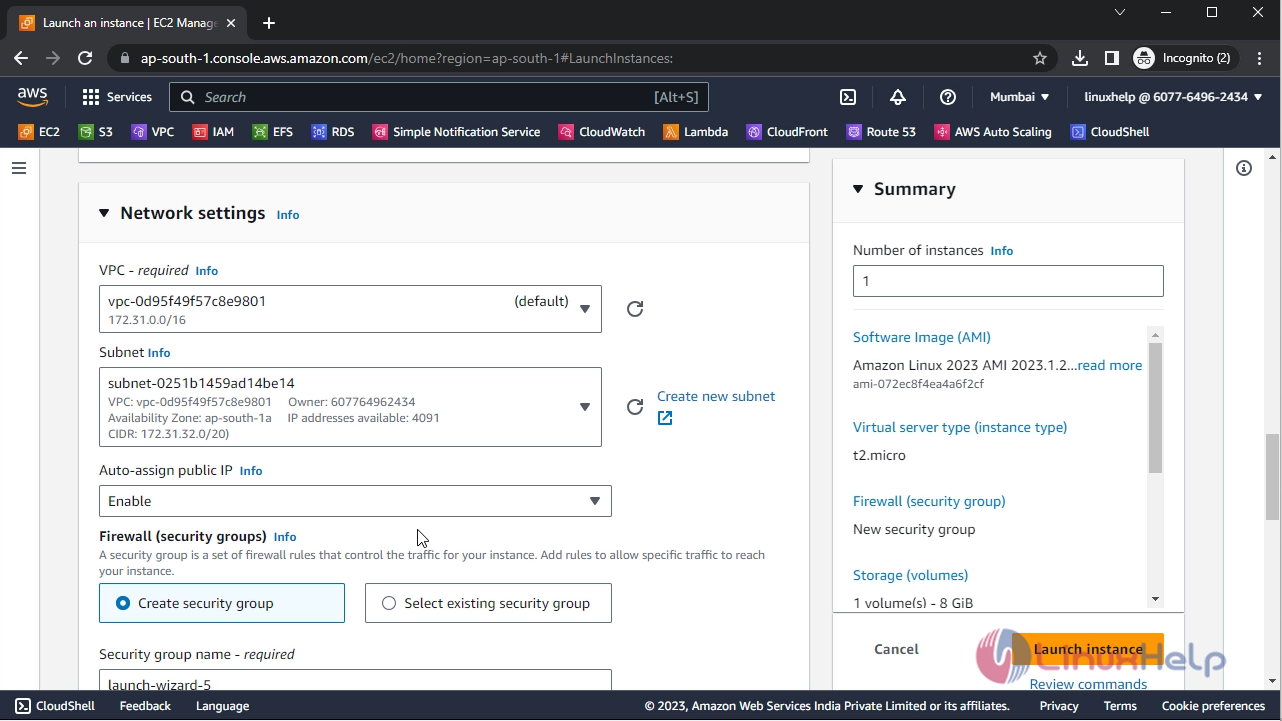Open Auto-assign public IP dropdown
The image size is (1282, 721).
coord(355,501)
